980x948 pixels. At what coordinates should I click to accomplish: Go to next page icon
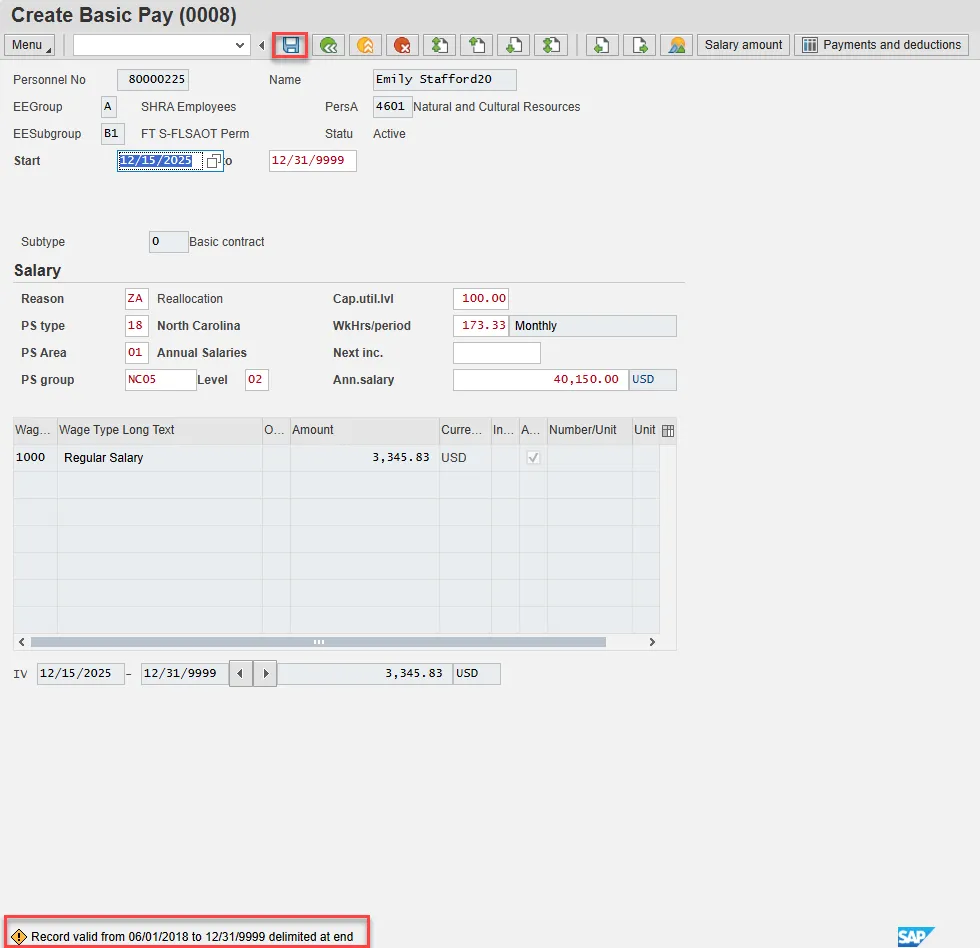coord(514,45)
